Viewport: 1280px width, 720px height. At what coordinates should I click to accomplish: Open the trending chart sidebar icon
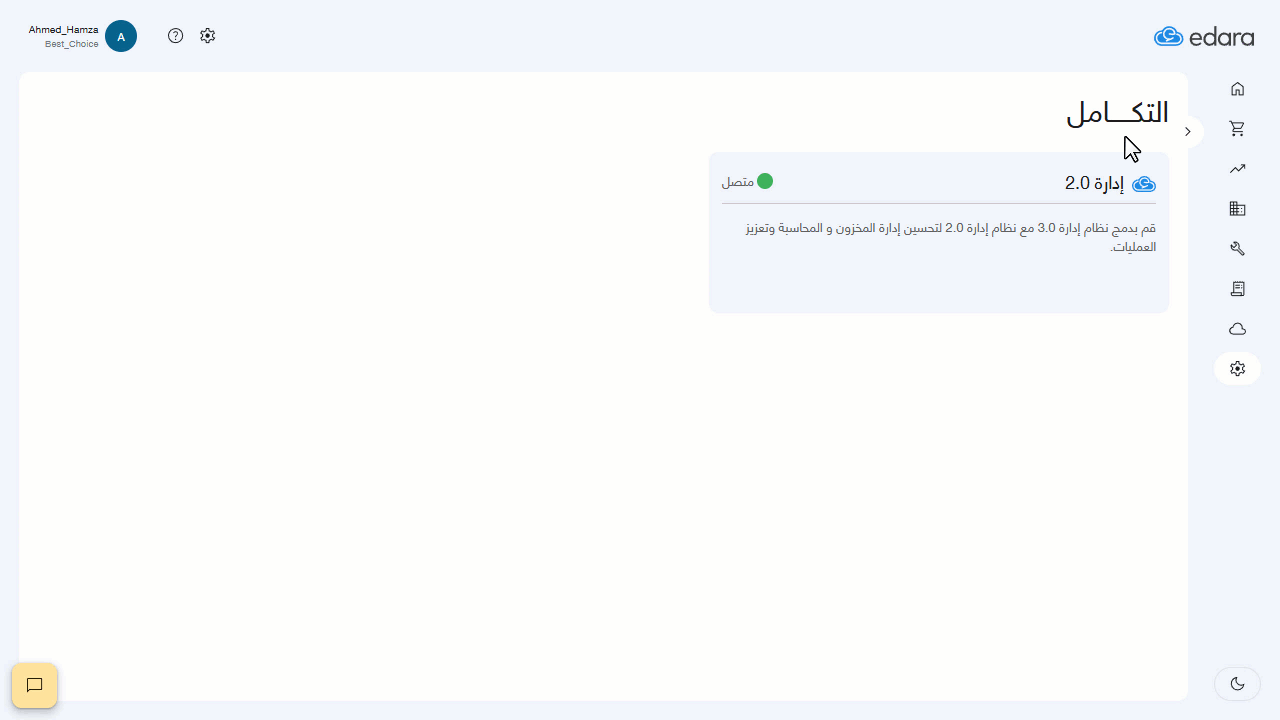pyautogui.click(x=1237, y=169)
